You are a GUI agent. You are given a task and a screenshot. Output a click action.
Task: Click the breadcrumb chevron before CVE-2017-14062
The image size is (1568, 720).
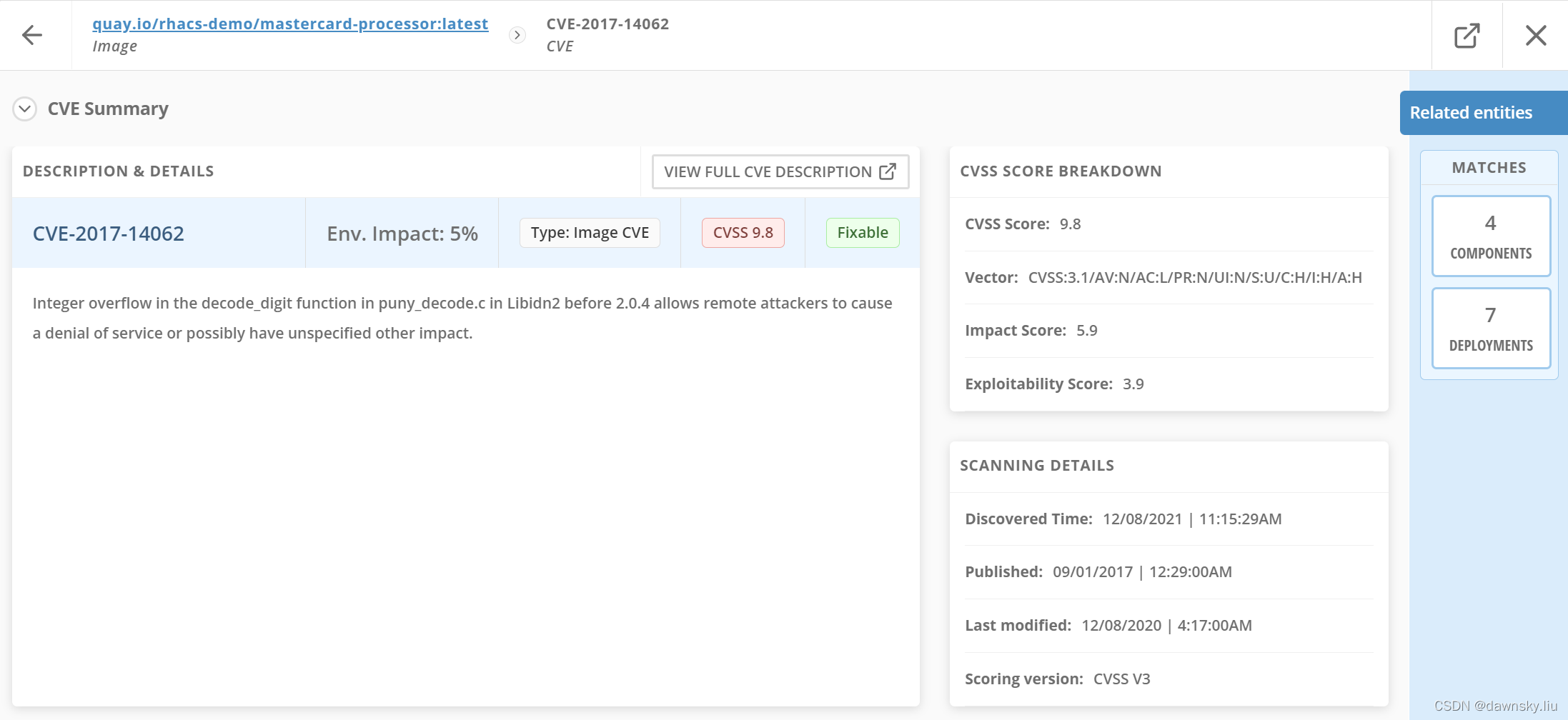pos(517,35)
